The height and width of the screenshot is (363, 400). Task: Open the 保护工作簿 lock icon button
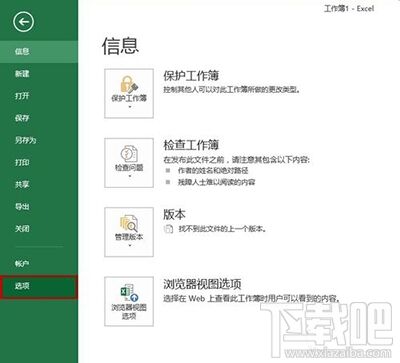(129, 93)
